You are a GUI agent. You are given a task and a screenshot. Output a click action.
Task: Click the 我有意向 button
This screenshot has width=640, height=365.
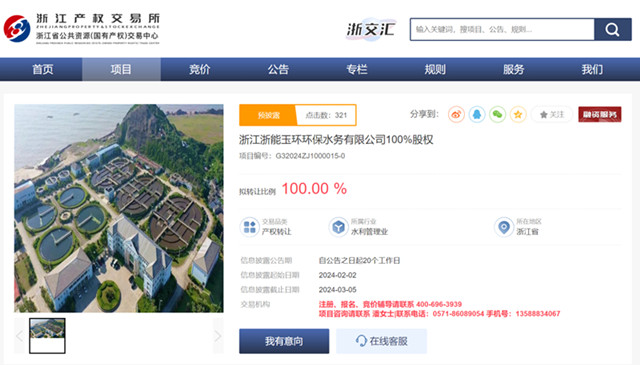[x=284, y=341]
